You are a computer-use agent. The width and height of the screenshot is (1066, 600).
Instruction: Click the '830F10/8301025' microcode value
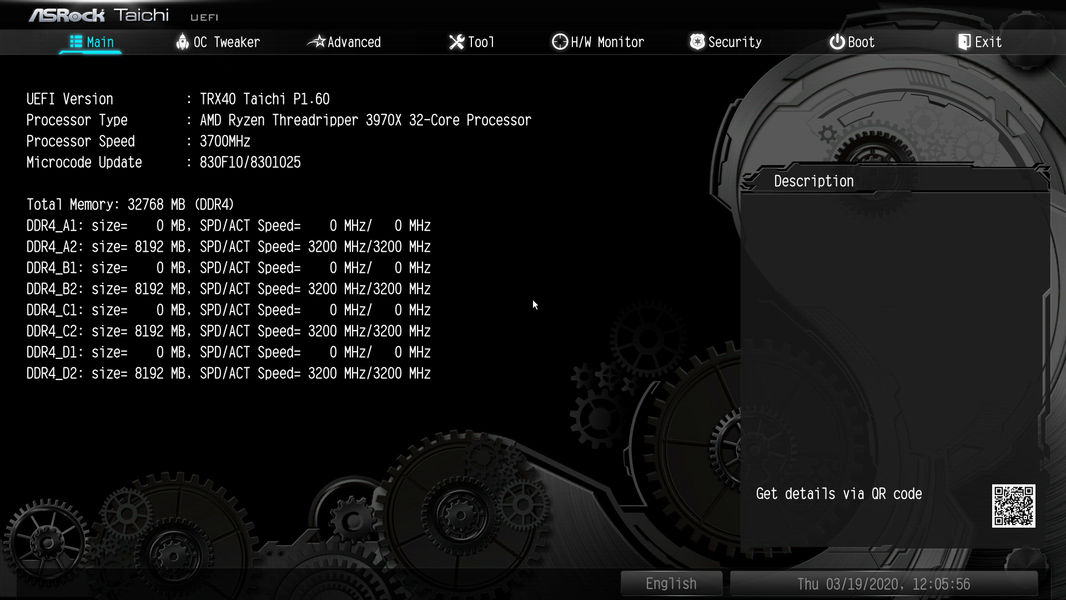point(250,162)
